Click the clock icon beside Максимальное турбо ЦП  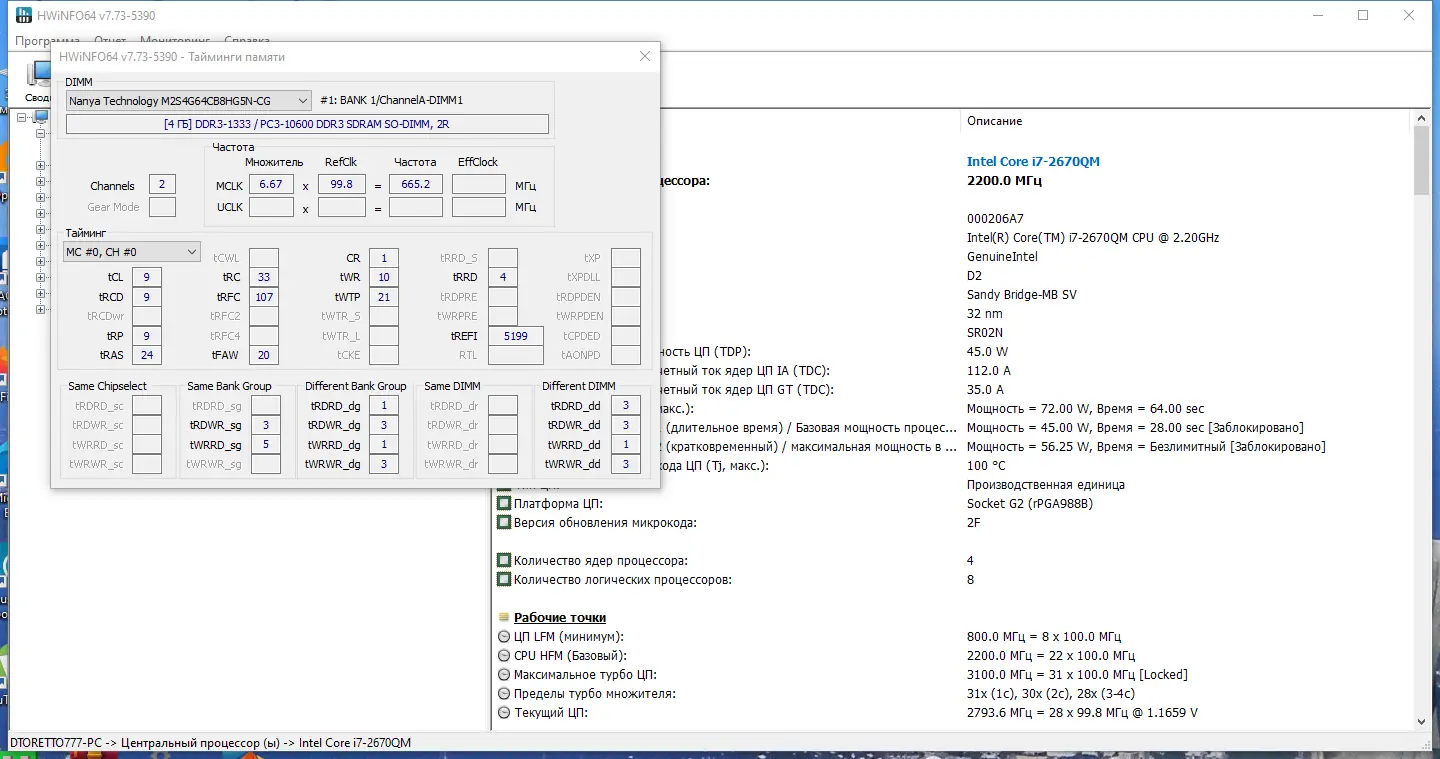click(504, 675)
